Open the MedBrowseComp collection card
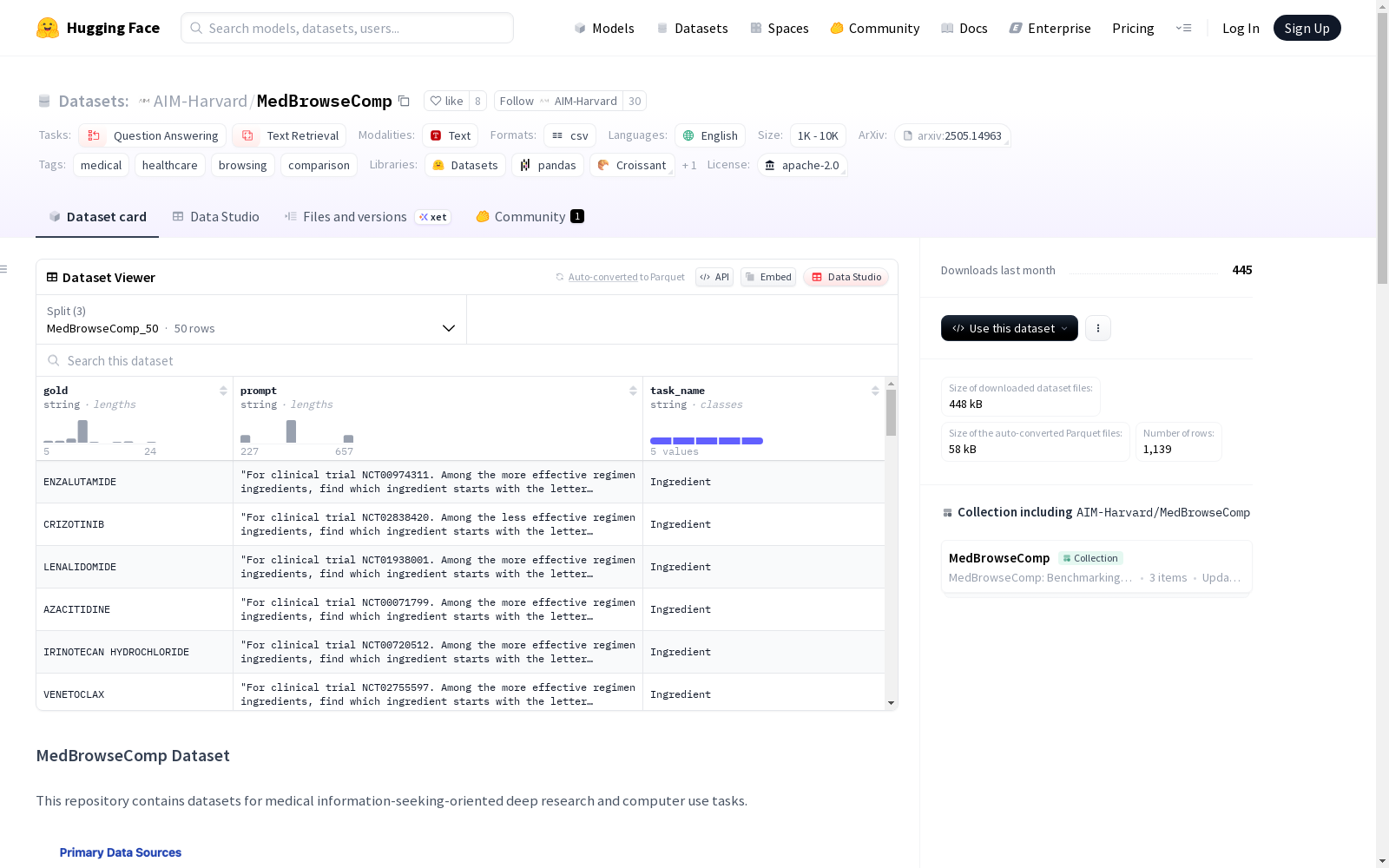Image resolution: width=1389 pixels, height=868 pixels. [x=1096, y=567]
